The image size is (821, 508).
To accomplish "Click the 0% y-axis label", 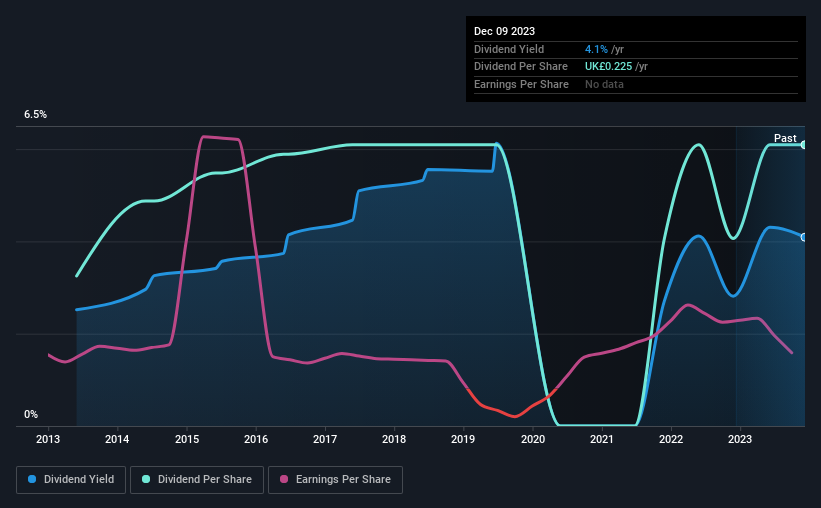I will click(x=31, y=414).
